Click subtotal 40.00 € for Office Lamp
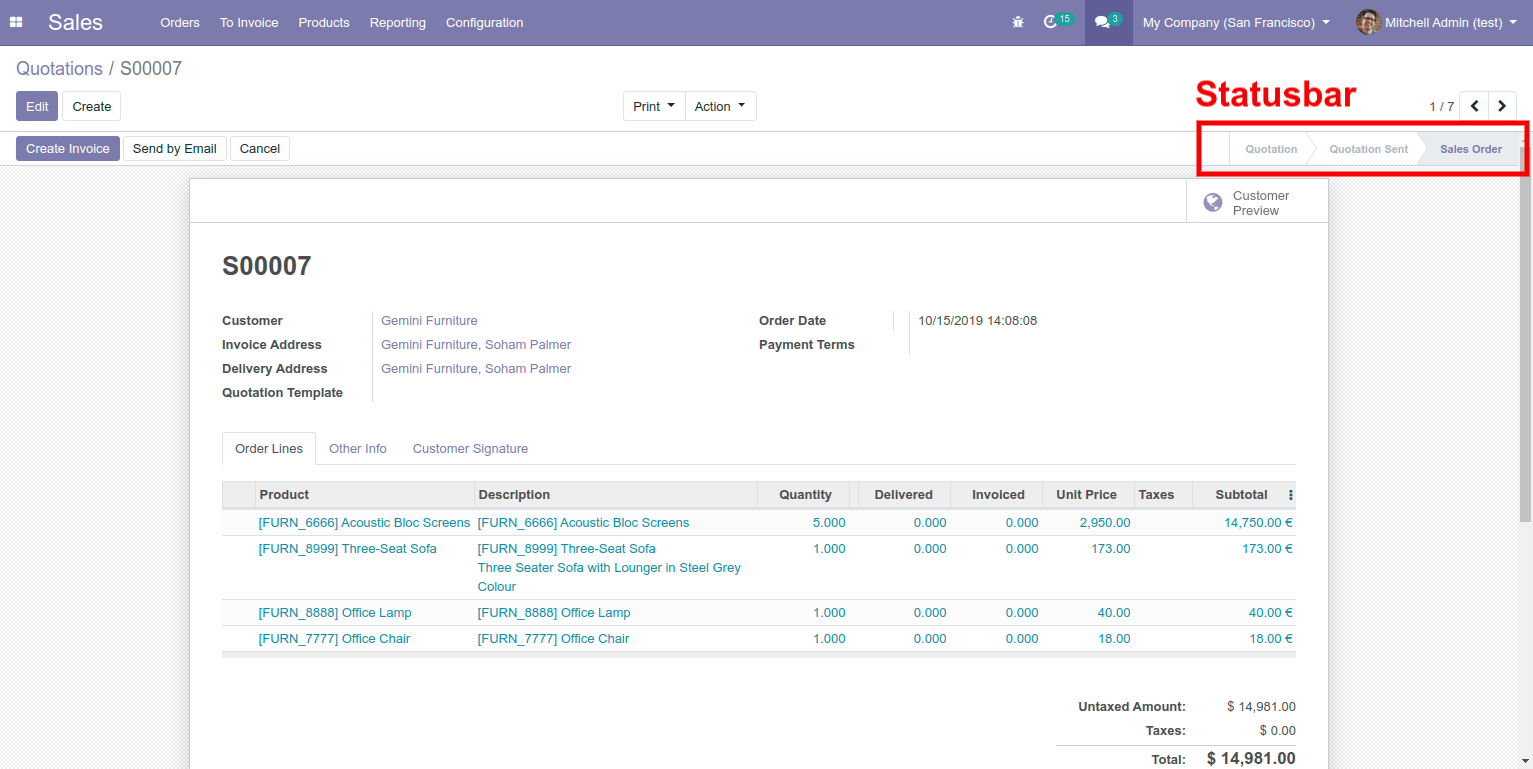Screen dimensions: 1533x769 [x=1270, y=613]
